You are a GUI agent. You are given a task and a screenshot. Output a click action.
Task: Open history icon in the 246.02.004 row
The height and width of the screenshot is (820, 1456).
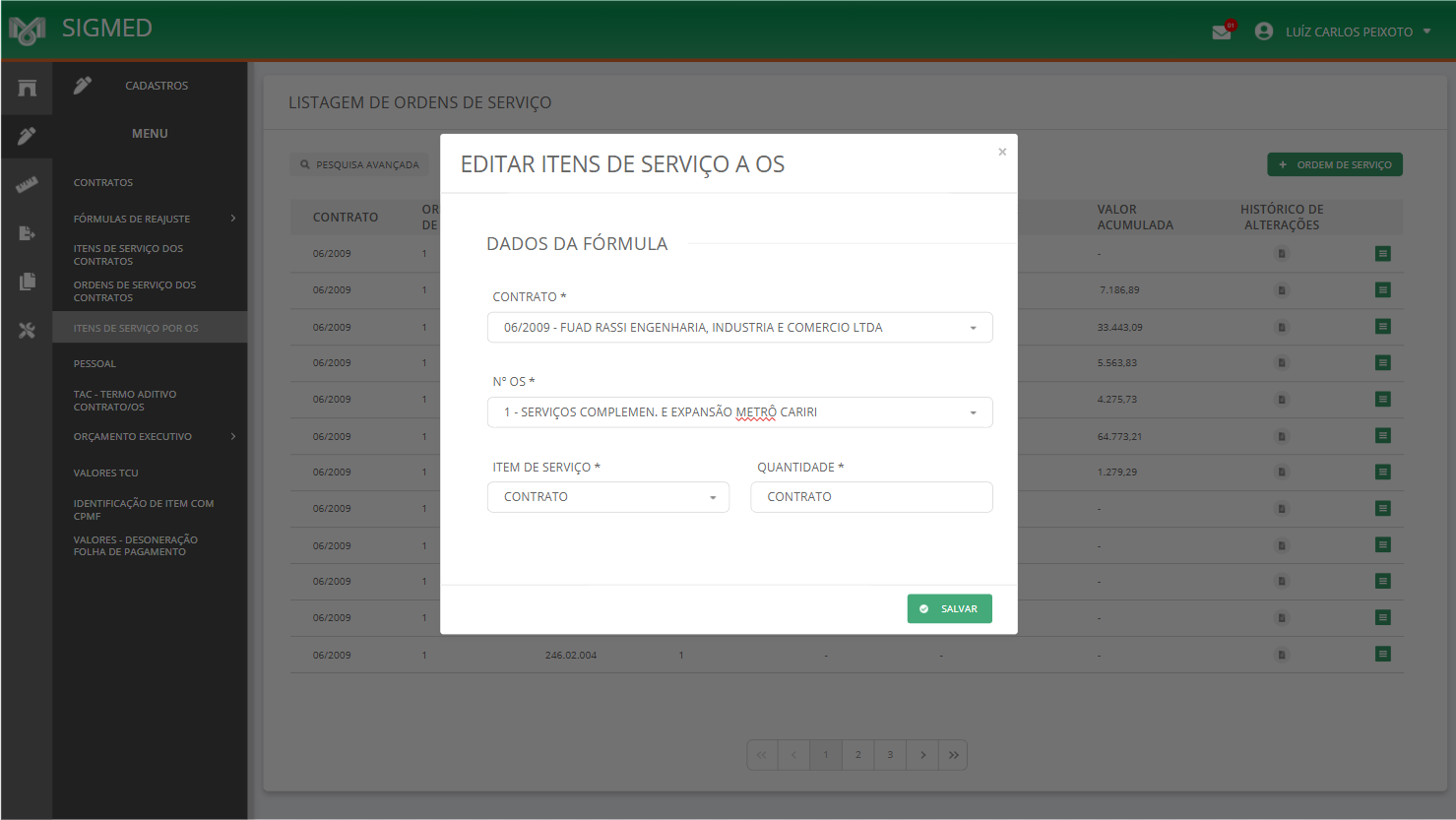(1282, 655)
